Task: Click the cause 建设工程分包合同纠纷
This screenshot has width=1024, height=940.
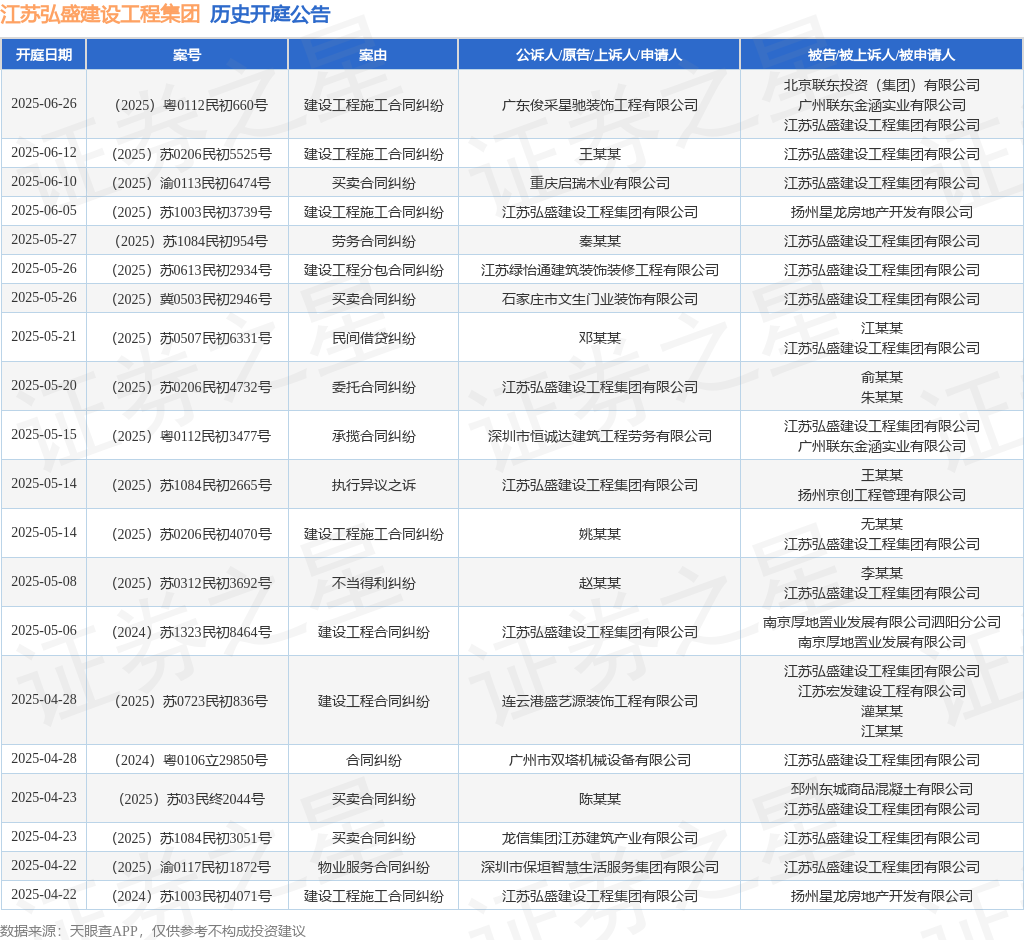Action: (373, 270)
